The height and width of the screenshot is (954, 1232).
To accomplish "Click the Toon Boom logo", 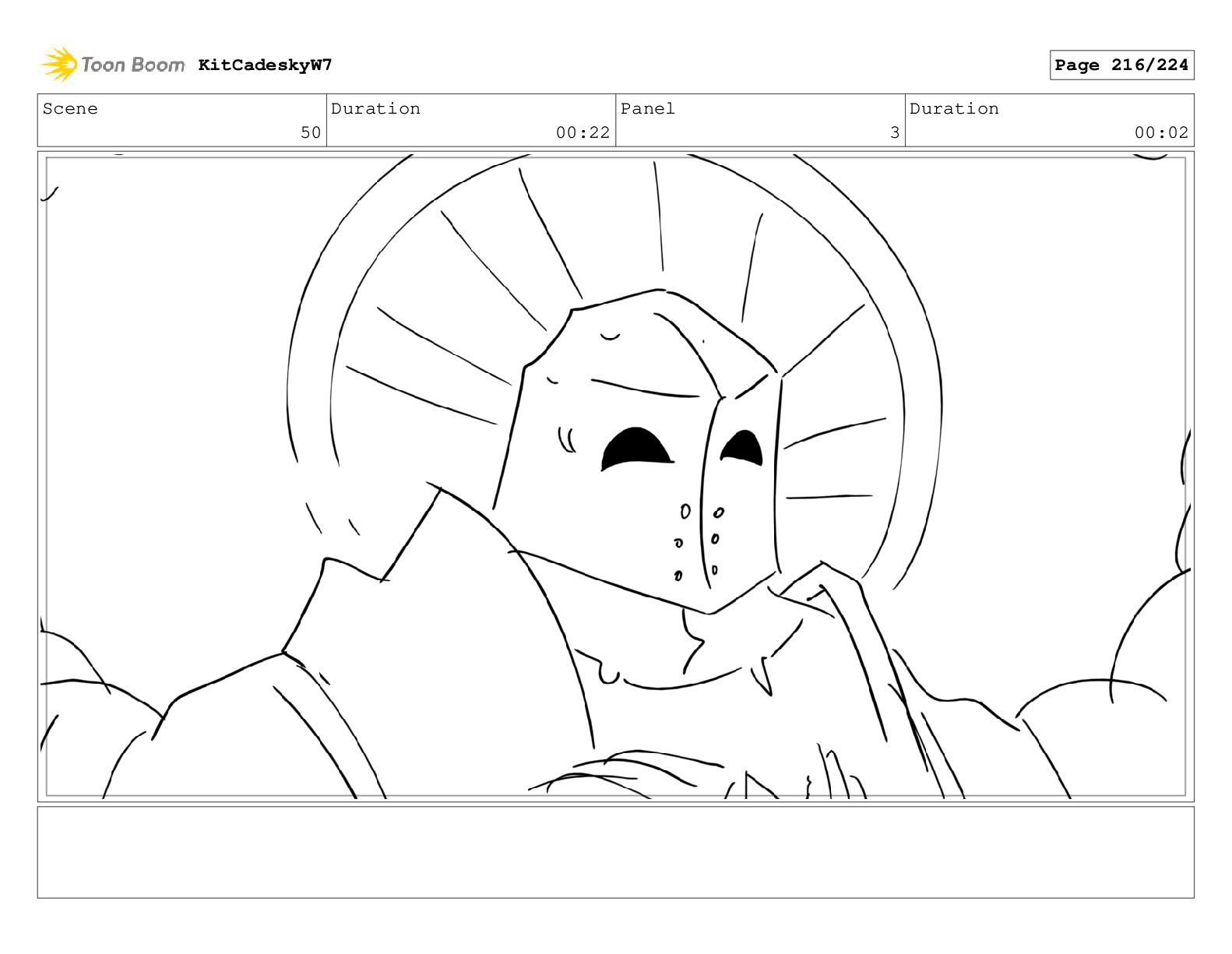I will (x=113, y=65).
